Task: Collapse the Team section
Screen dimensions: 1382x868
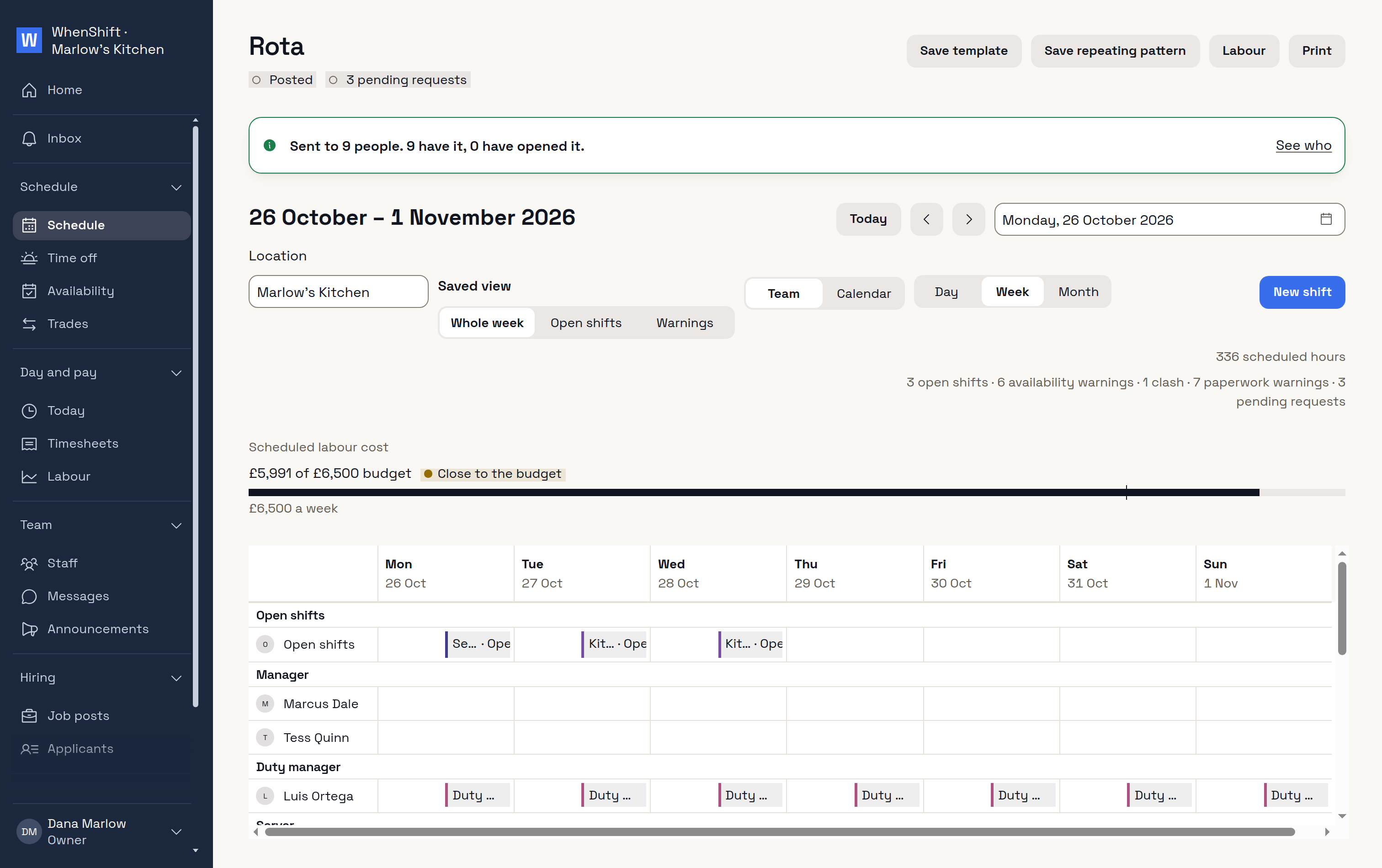Action: tap(102, 525)
